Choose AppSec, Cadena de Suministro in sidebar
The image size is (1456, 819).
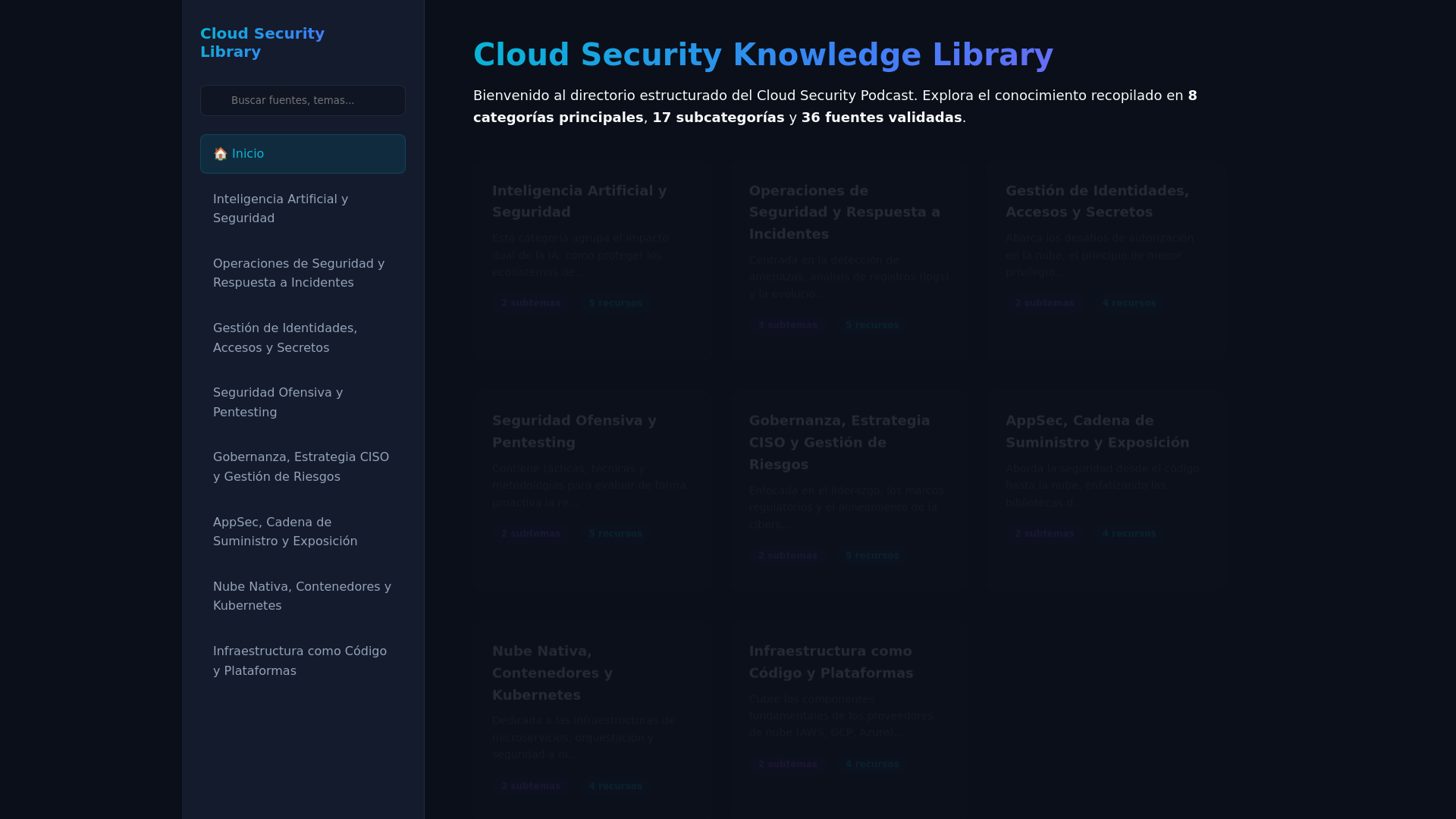tap(303, 532)
